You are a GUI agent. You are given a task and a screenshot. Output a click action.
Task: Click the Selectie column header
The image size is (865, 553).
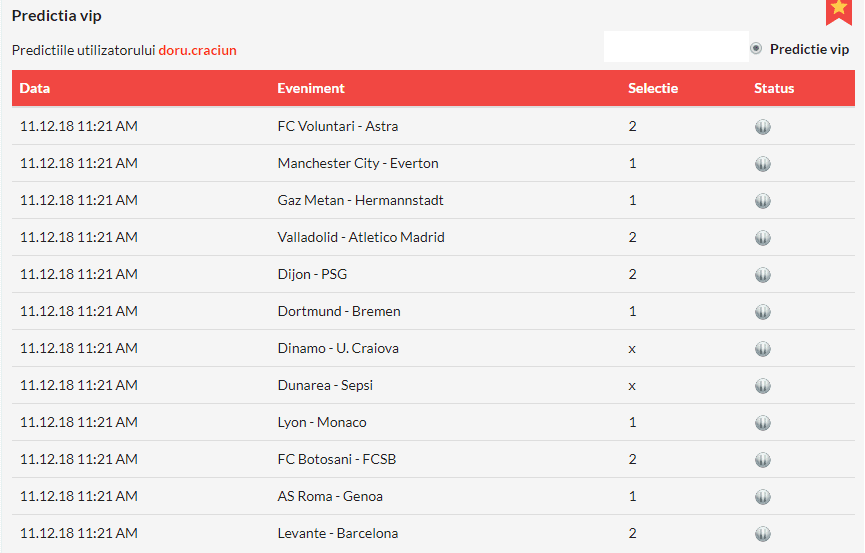coord(653,88)
